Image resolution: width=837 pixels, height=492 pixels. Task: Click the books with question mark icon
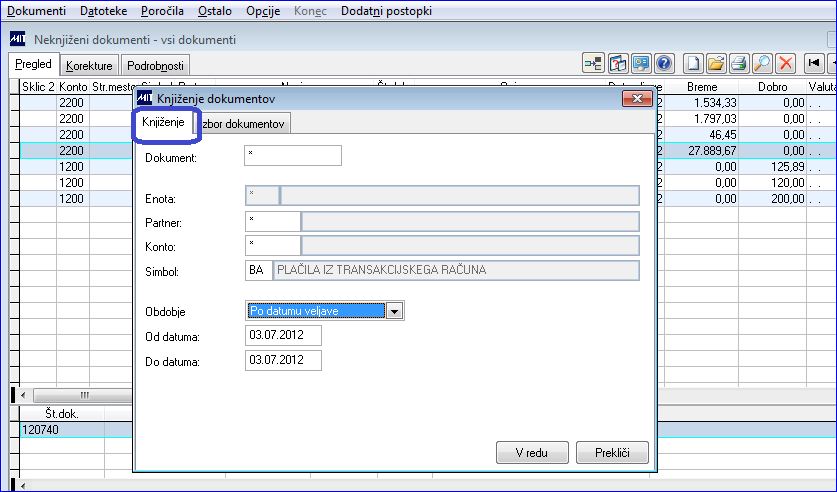[618, 64]
